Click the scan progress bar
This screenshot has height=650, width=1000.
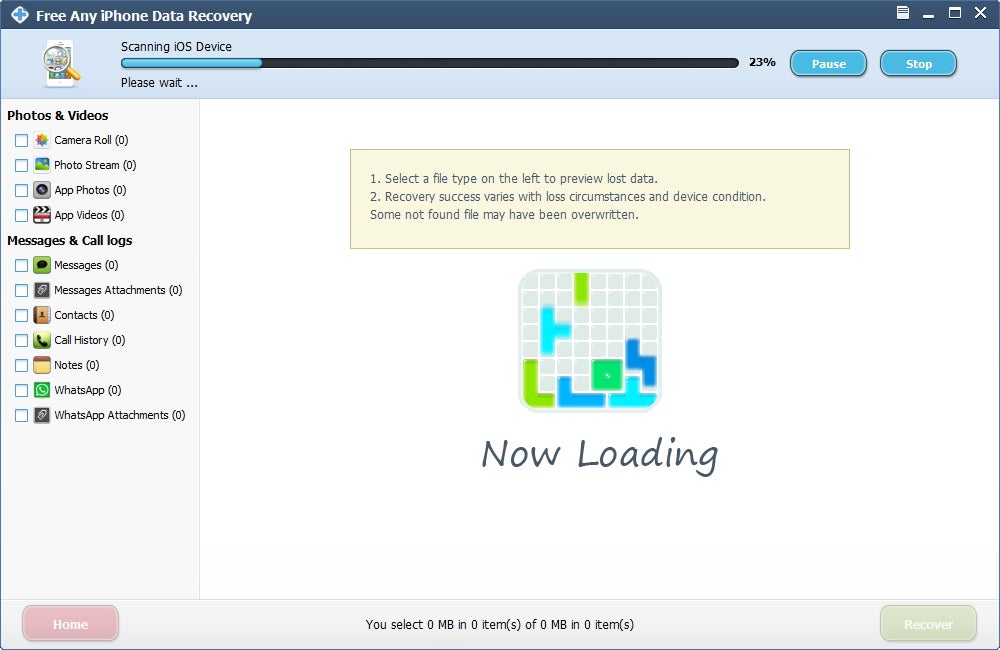point(430,63)
